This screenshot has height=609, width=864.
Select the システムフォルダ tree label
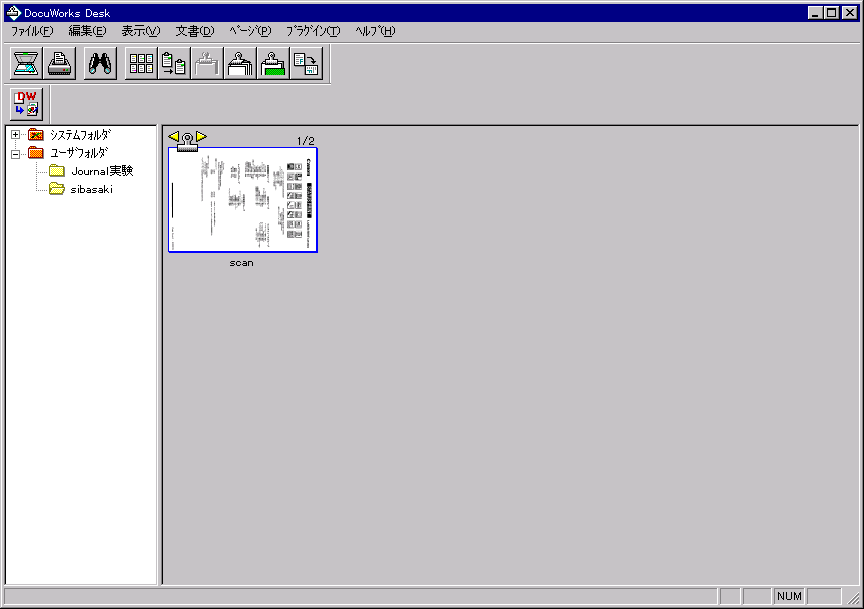pyautogui.click(x=80, y=134)
